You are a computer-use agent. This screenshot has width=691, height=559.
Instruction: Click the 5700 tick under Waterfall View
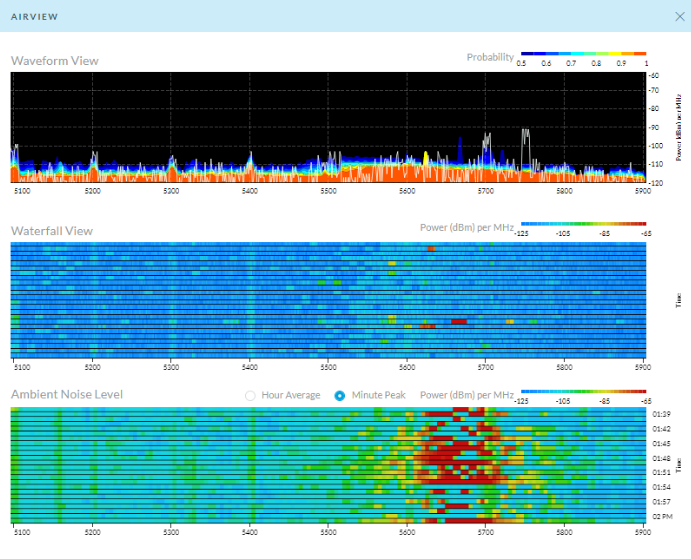[x=486, y=367]
